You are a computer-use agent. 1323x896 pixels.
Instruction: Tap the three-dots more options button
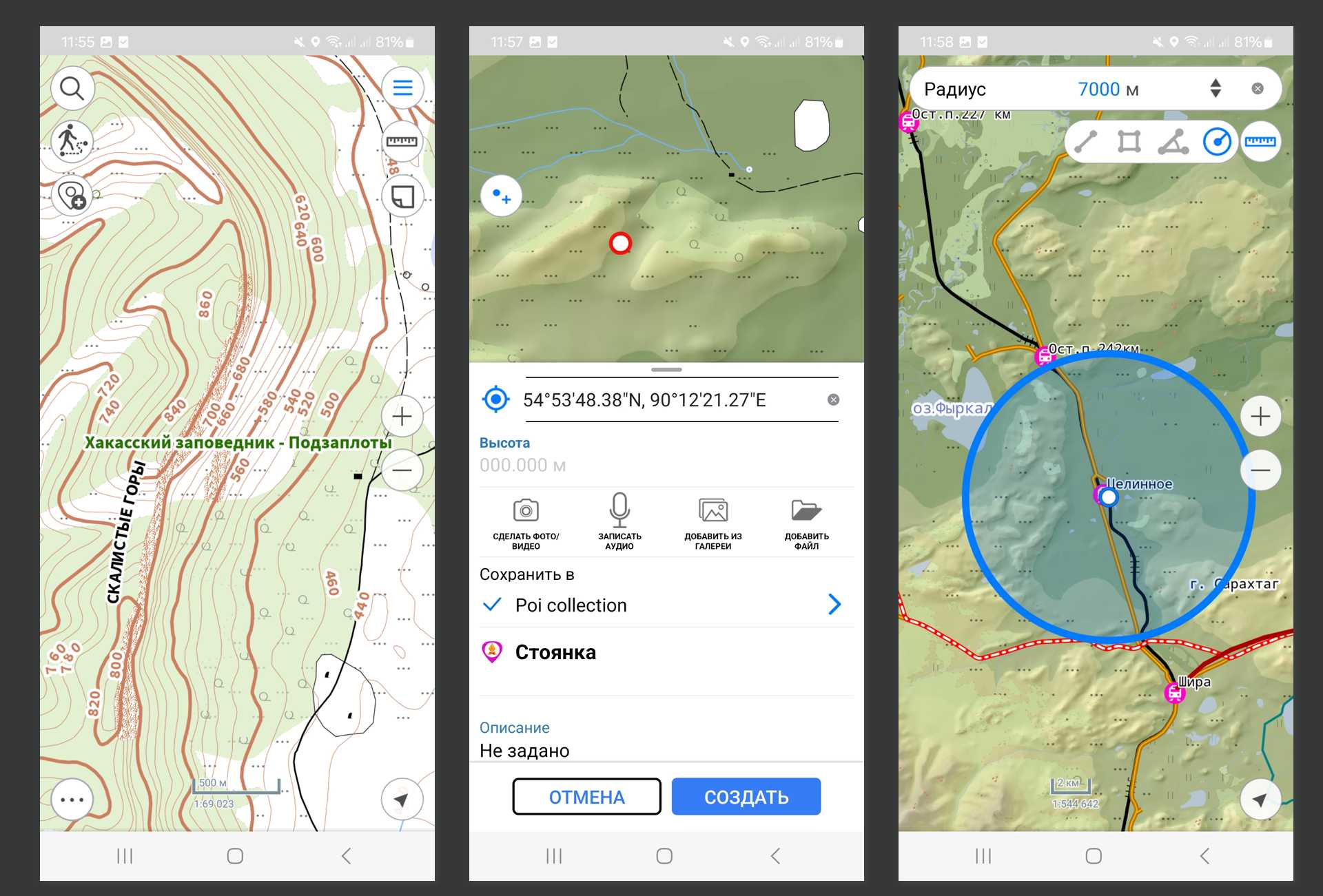point(72,800)
